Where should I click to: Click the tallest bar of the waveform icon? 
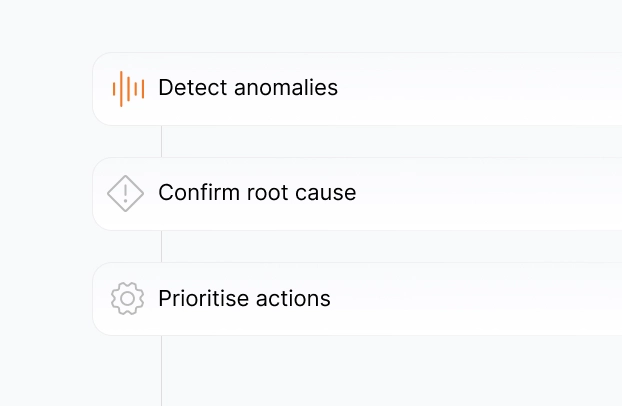pyautogui.click(x=121, y=89)
